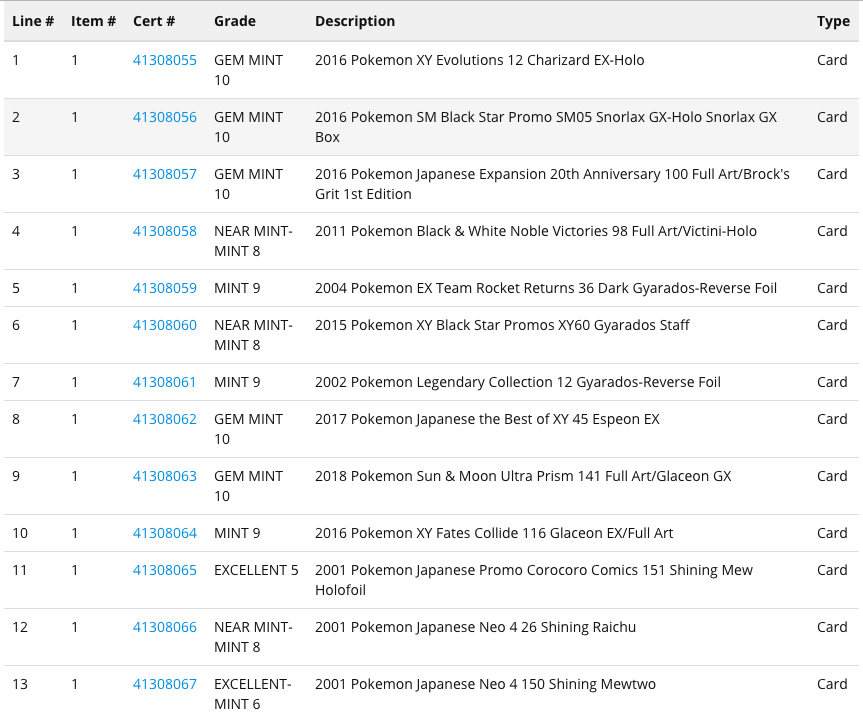This screenshot has height=713, width=863.
Task: Click the Cert # column header
Action: [x=154, y=21]
